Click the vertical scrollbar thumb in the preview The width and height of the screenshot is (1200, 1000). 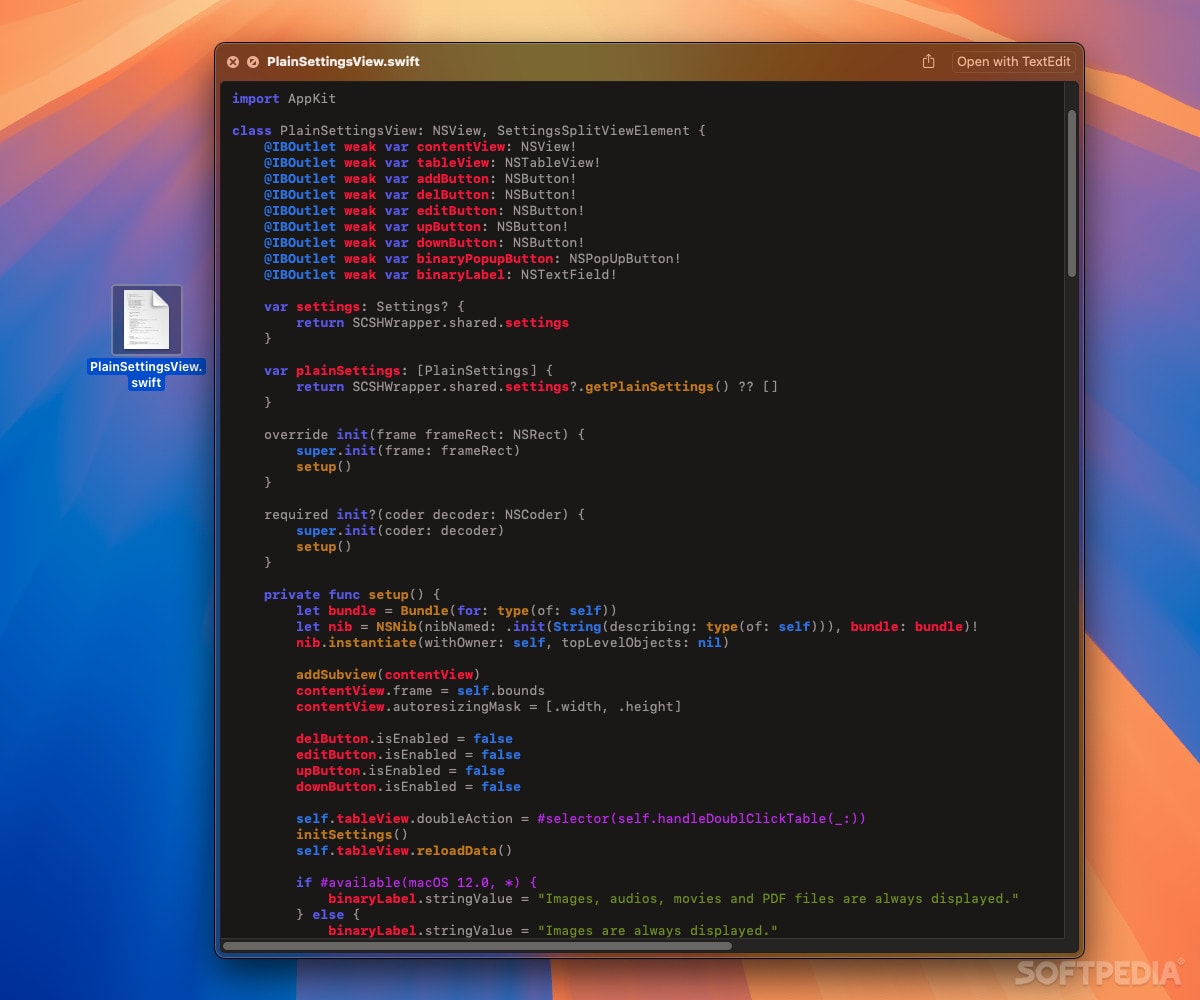click(x=1072, y=192)
